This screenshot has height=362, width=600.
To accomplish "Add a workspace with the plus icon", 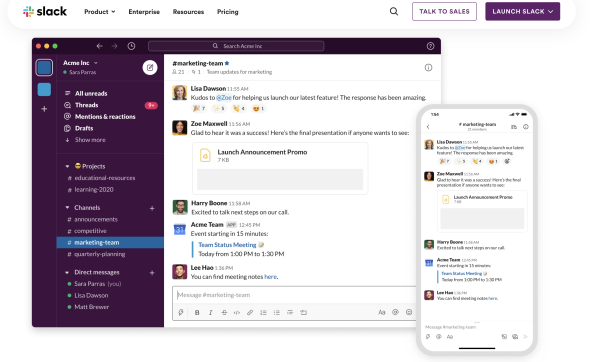I will (44, 109).
